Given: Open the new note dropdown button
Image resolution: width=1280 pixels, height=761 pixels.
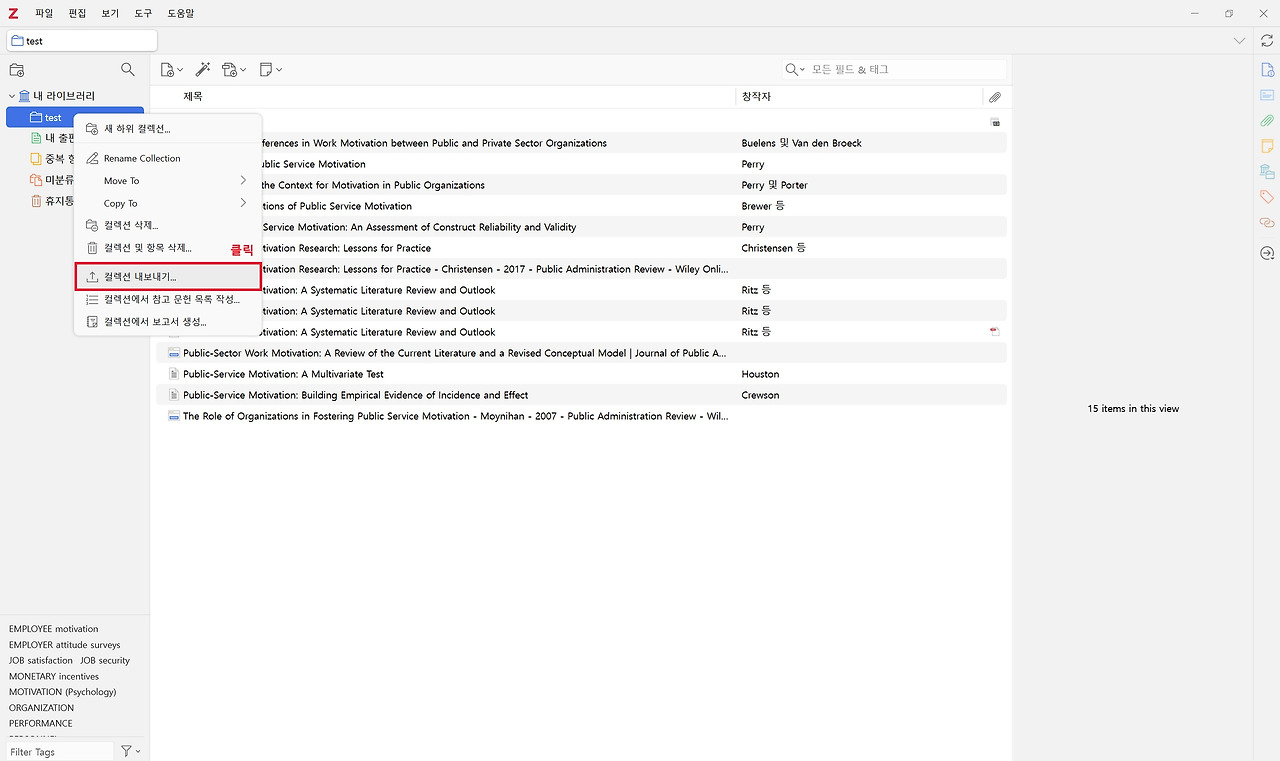Looking at the screenshot, I should tap(270, 69).
